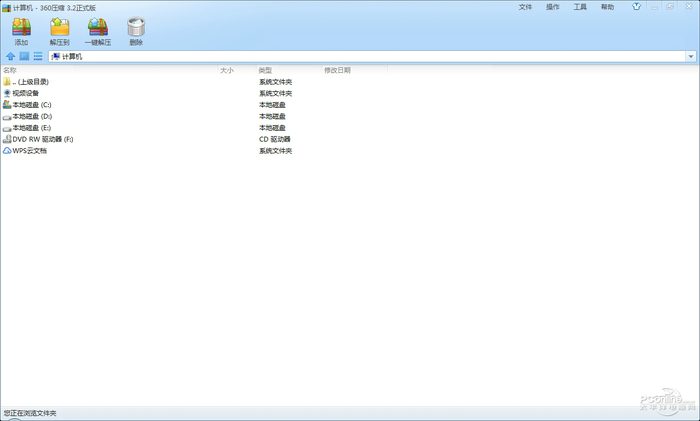
Task: Click the WPS云文档 cloud icon
Action: click(7, 151)
